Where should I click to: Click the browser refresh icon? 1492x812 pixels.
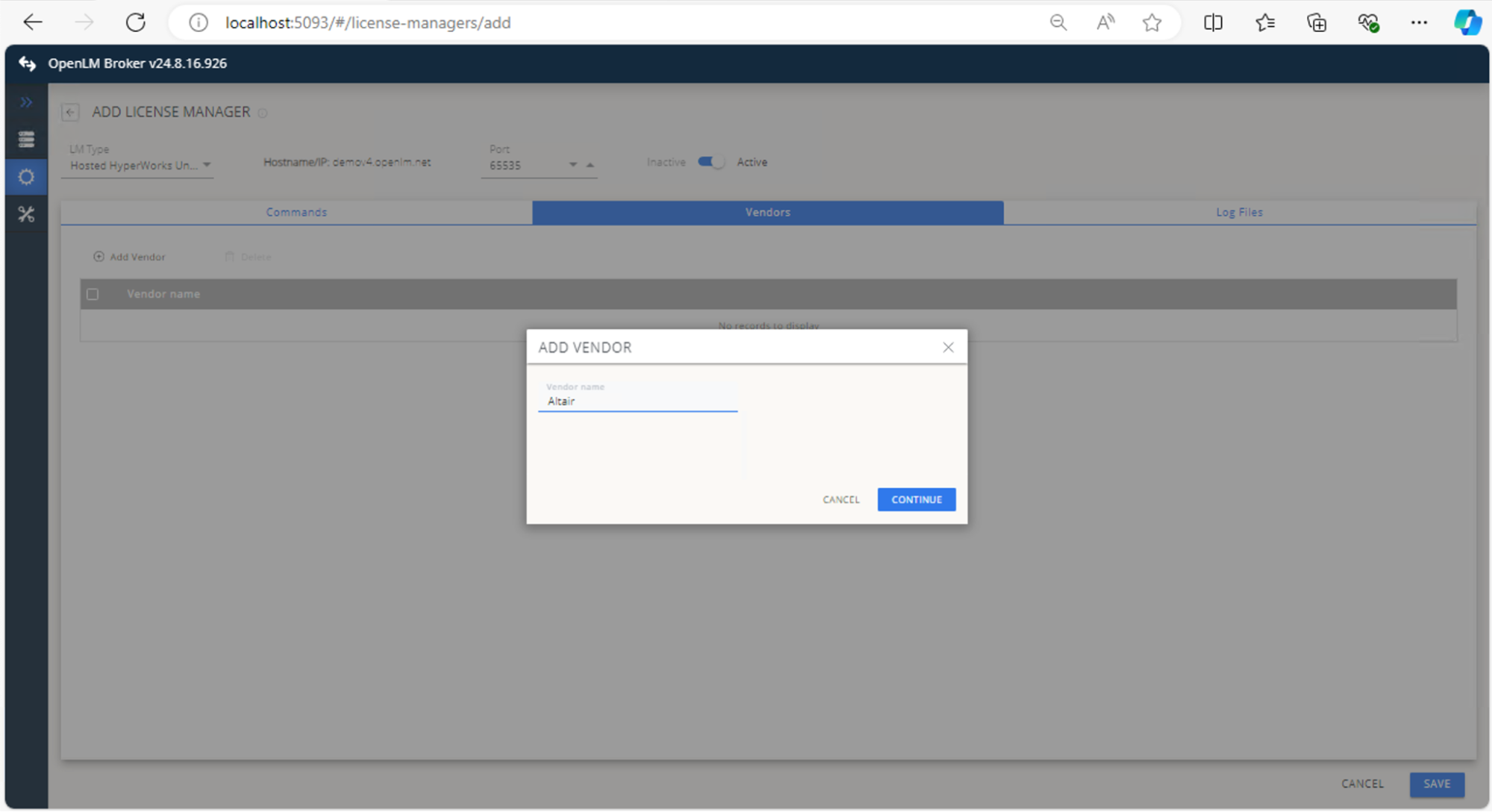[x=136, y=22]
